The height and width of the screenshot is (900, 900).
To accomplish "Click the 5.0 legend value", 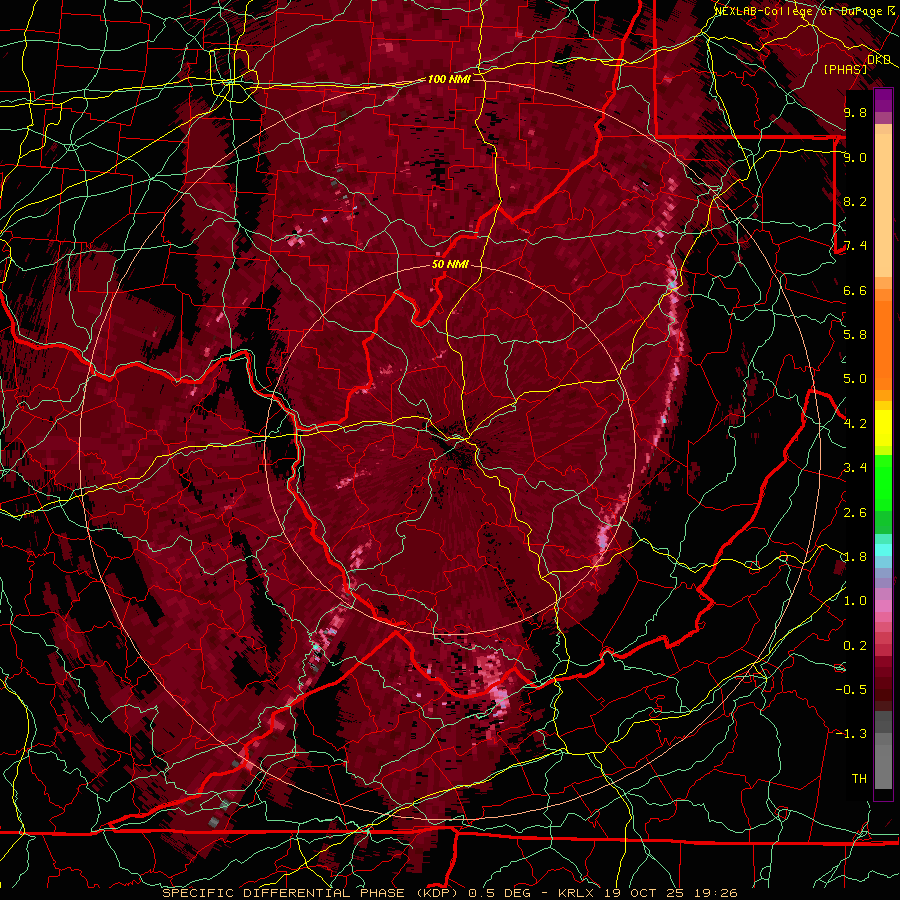I will tap(855, 379).
